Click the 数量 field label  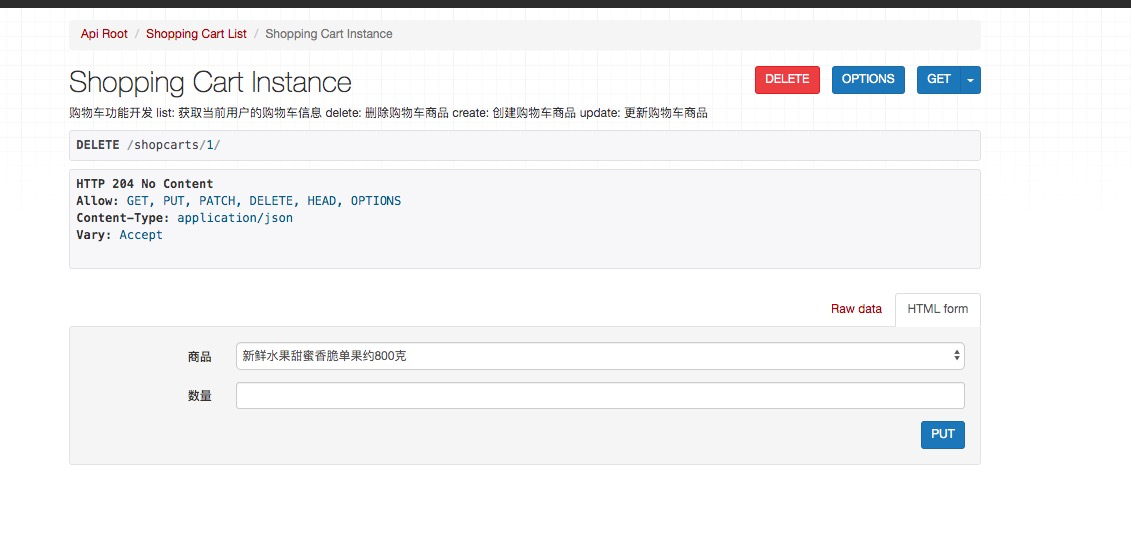pos(200,396)
